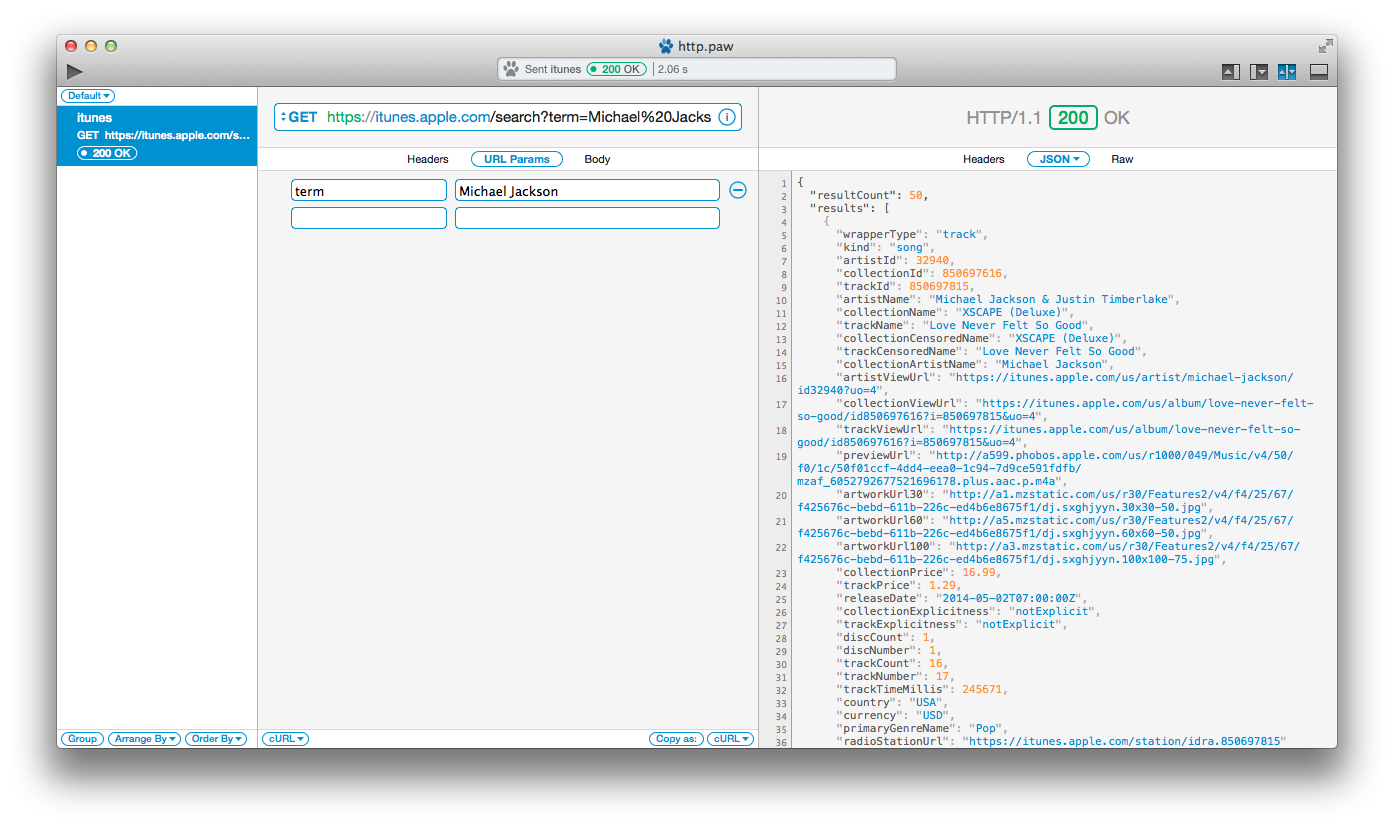Open the cURL dropdown beside Copy as
The height and width of the screenshot is (827, 1394).
[731, 739]
